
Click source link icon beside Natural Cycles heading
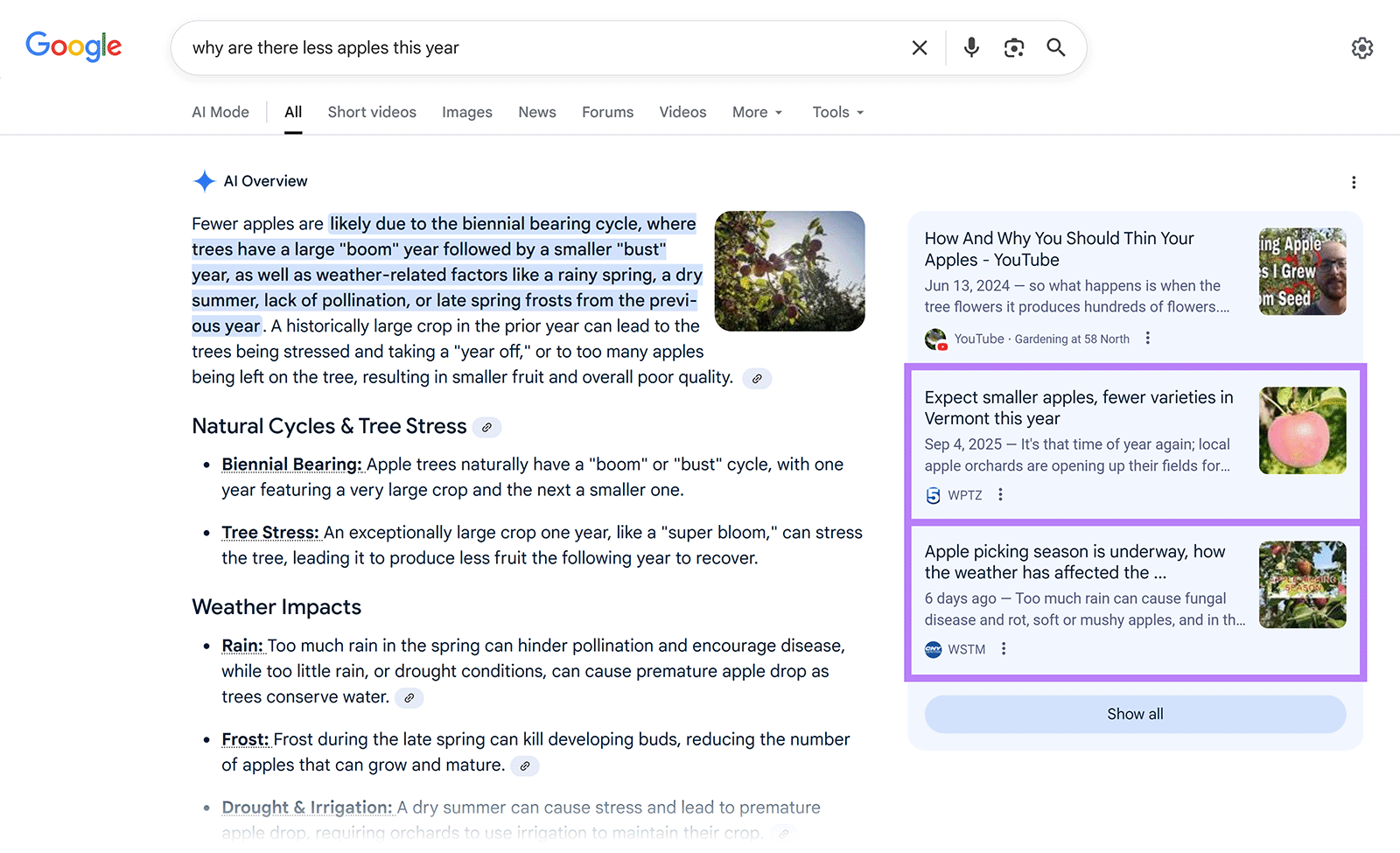pos(486,427)
